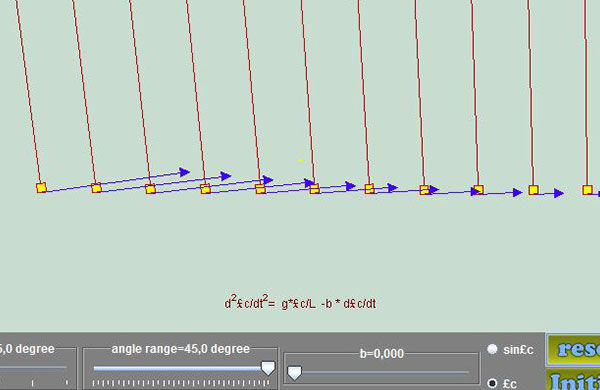
Task: Click the b damping slider thumb
Action: tap(294, 373)
